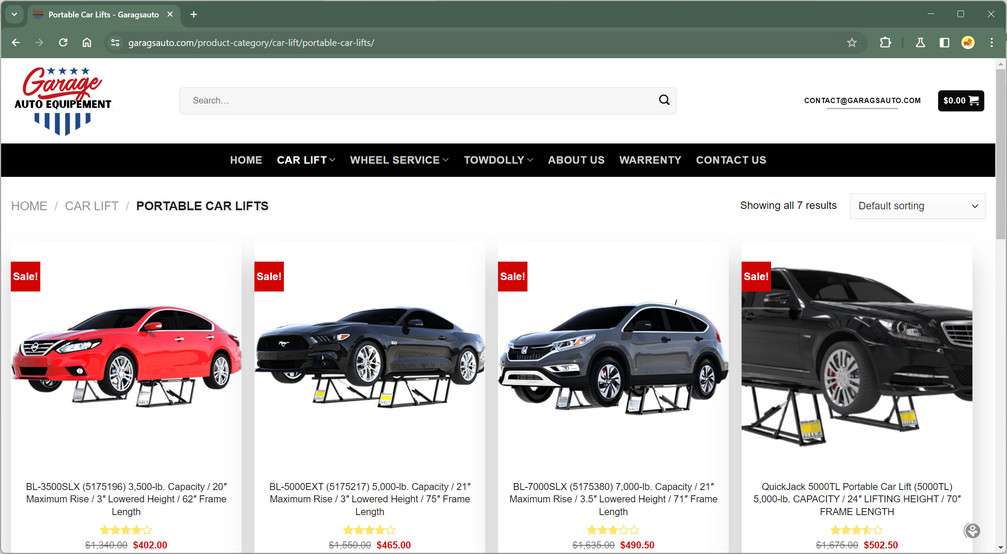Open the red Nissan sedan product image
This screenshot has height=554, width=1007.
coord(126,356)
